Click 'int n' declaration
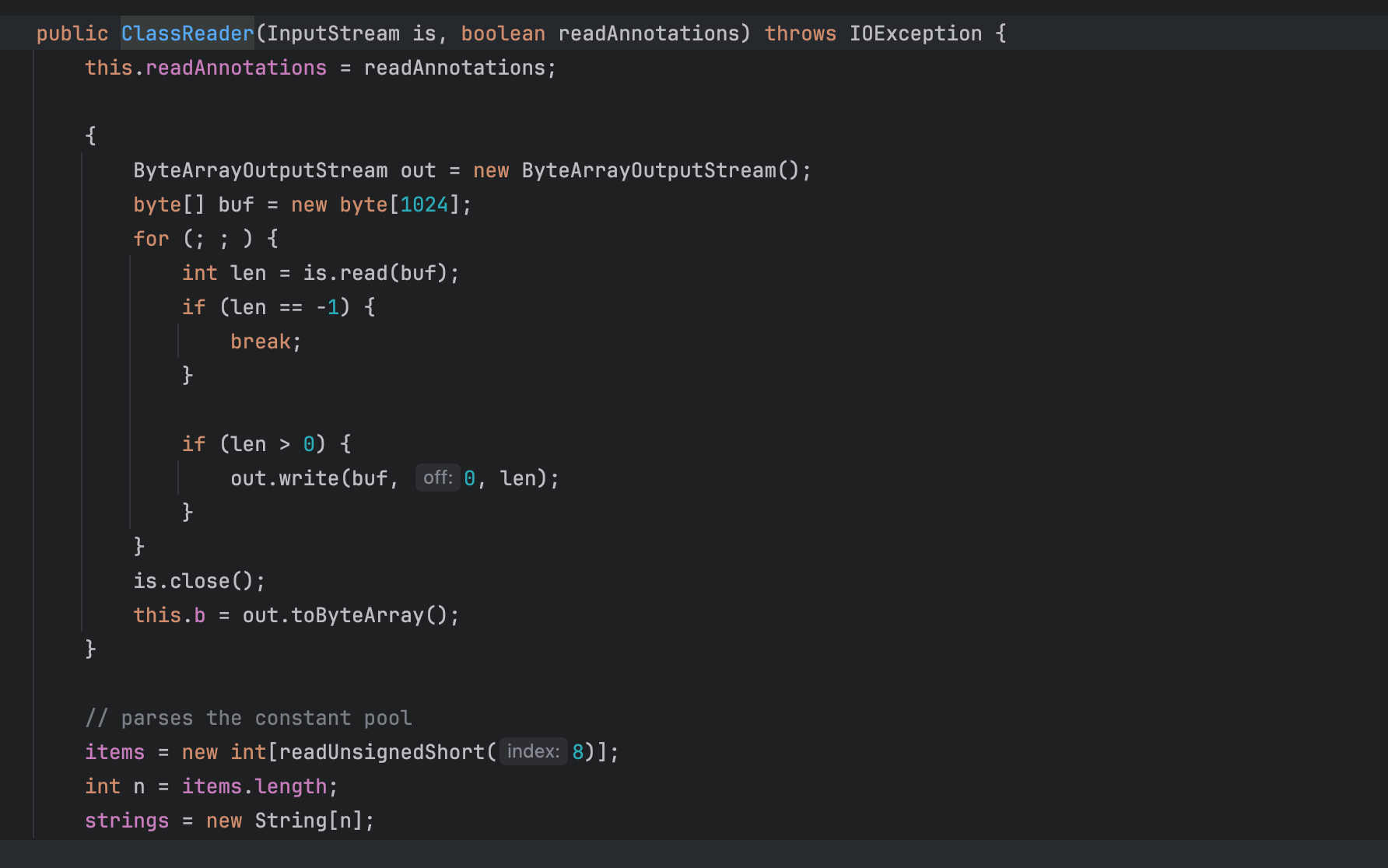The height and width of the screenshot is (868, 1388). (x=115, y=786)
